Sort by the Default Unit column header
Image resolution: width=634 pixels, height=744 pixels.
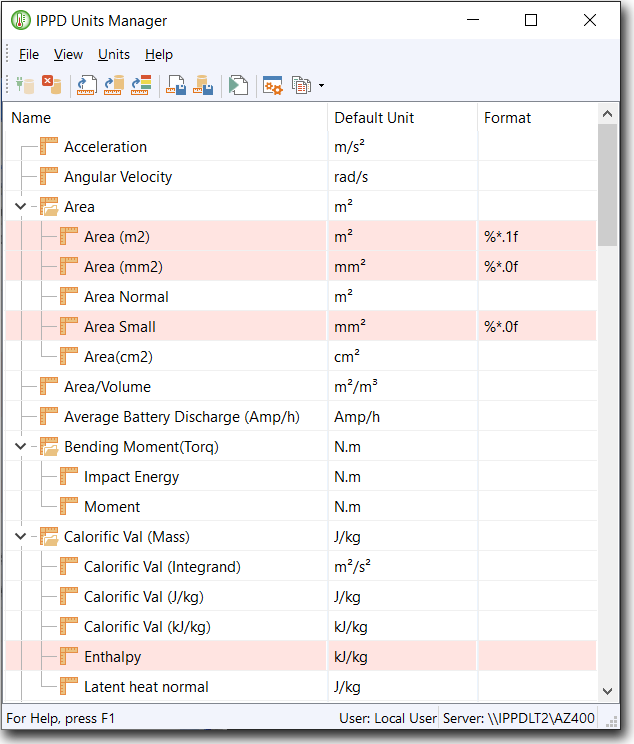(374, 118)
